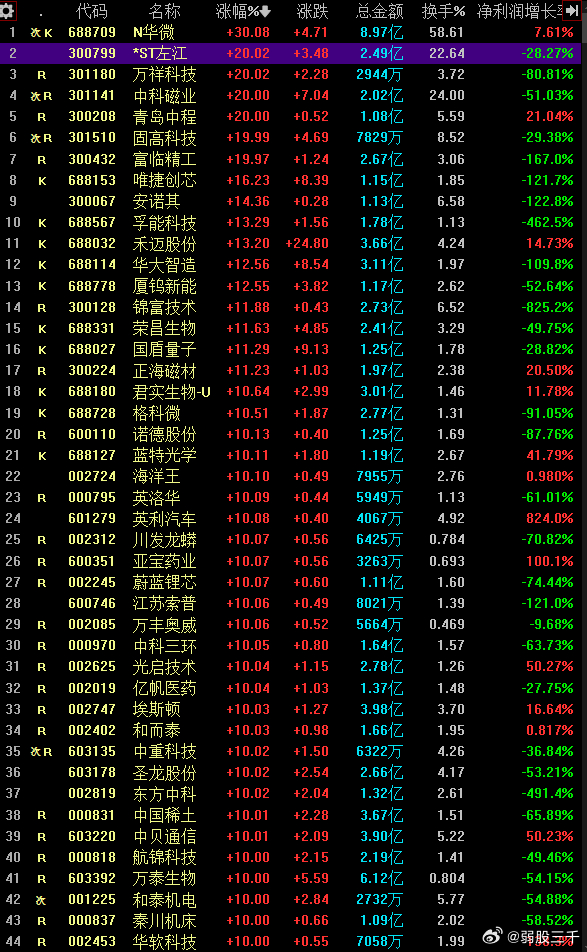Select the highlighted *ST左江 row
The height and width of the screenshot is (952, 587).
click(291, 53)
